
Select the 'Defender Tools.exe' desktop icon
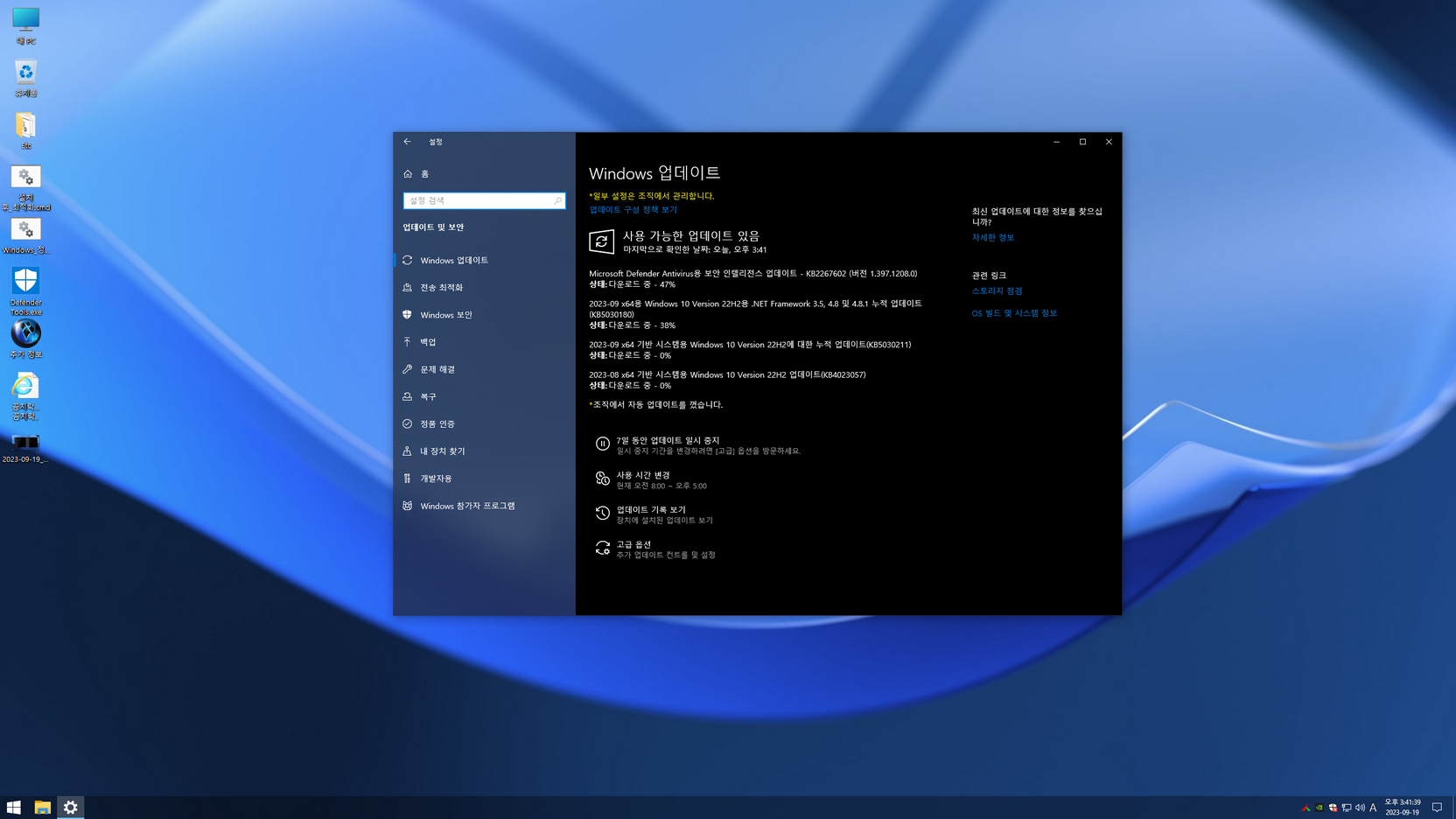(x=25, y=291)
